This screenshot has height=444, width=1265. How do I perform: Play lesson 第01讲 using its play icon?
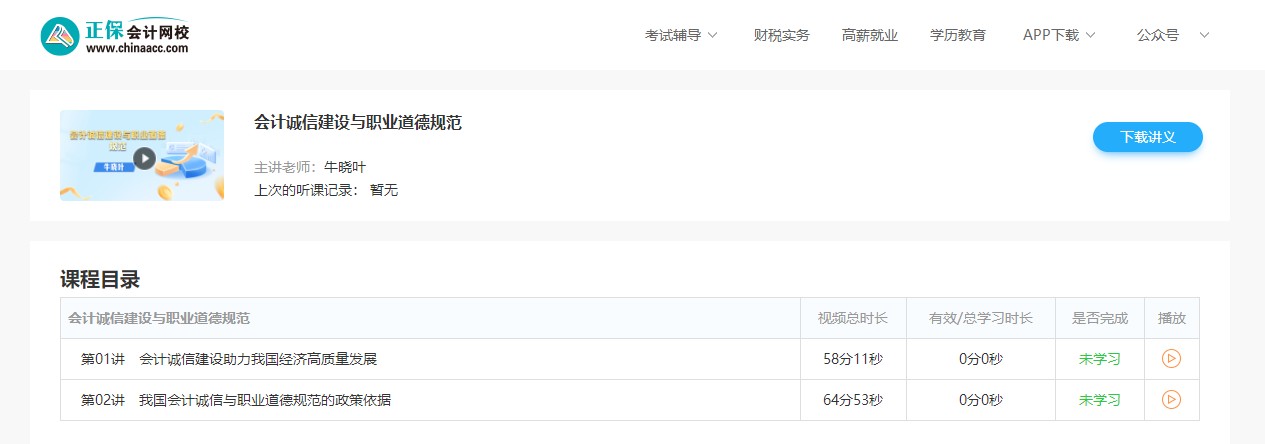tap(1171, 359)
